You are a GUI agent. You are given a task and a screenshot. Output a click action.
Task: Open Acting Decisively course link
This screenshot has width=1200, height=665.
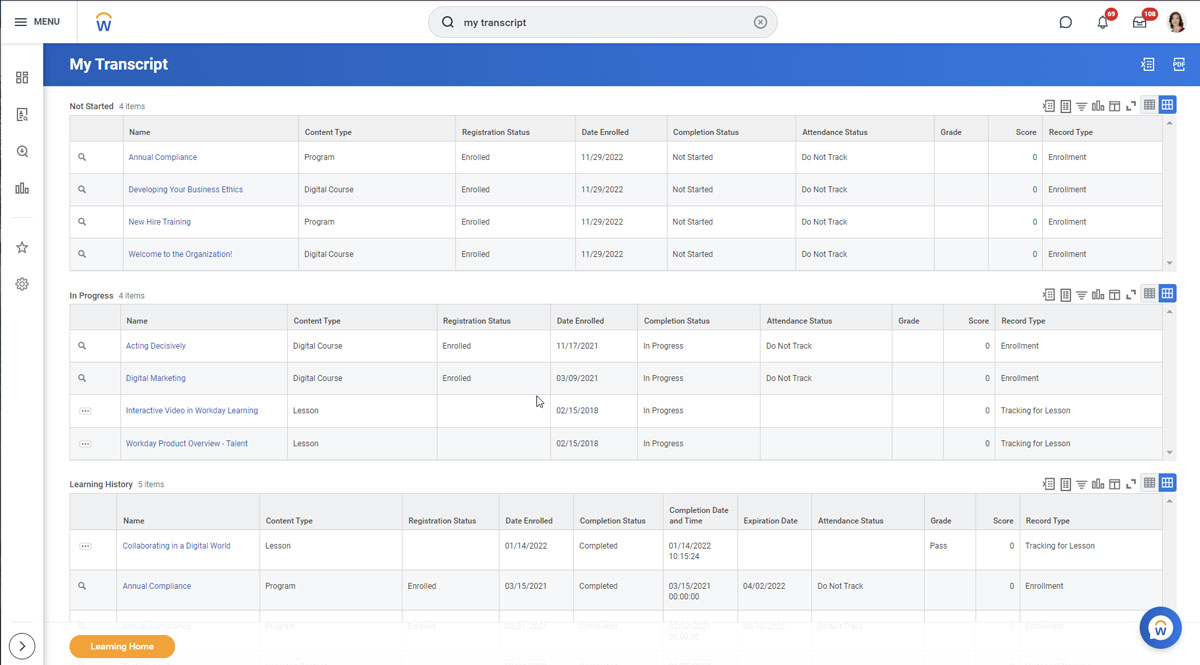[x=155, y=346]
